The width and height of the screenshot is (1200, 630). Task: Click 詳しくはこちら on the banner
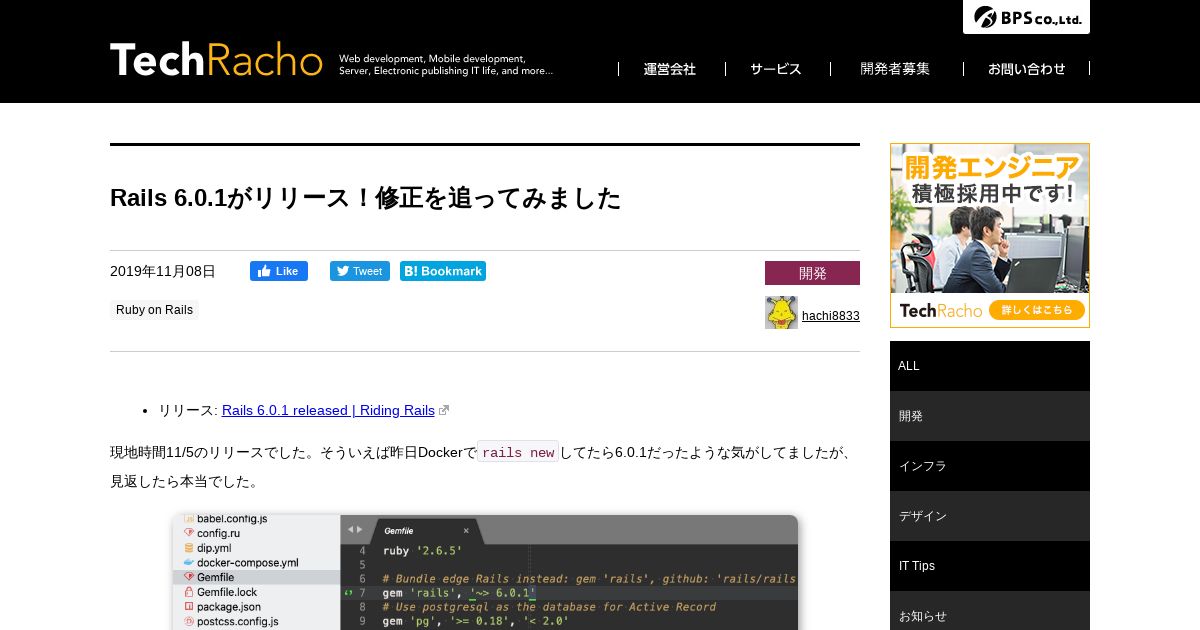[x=1036, y=310]
